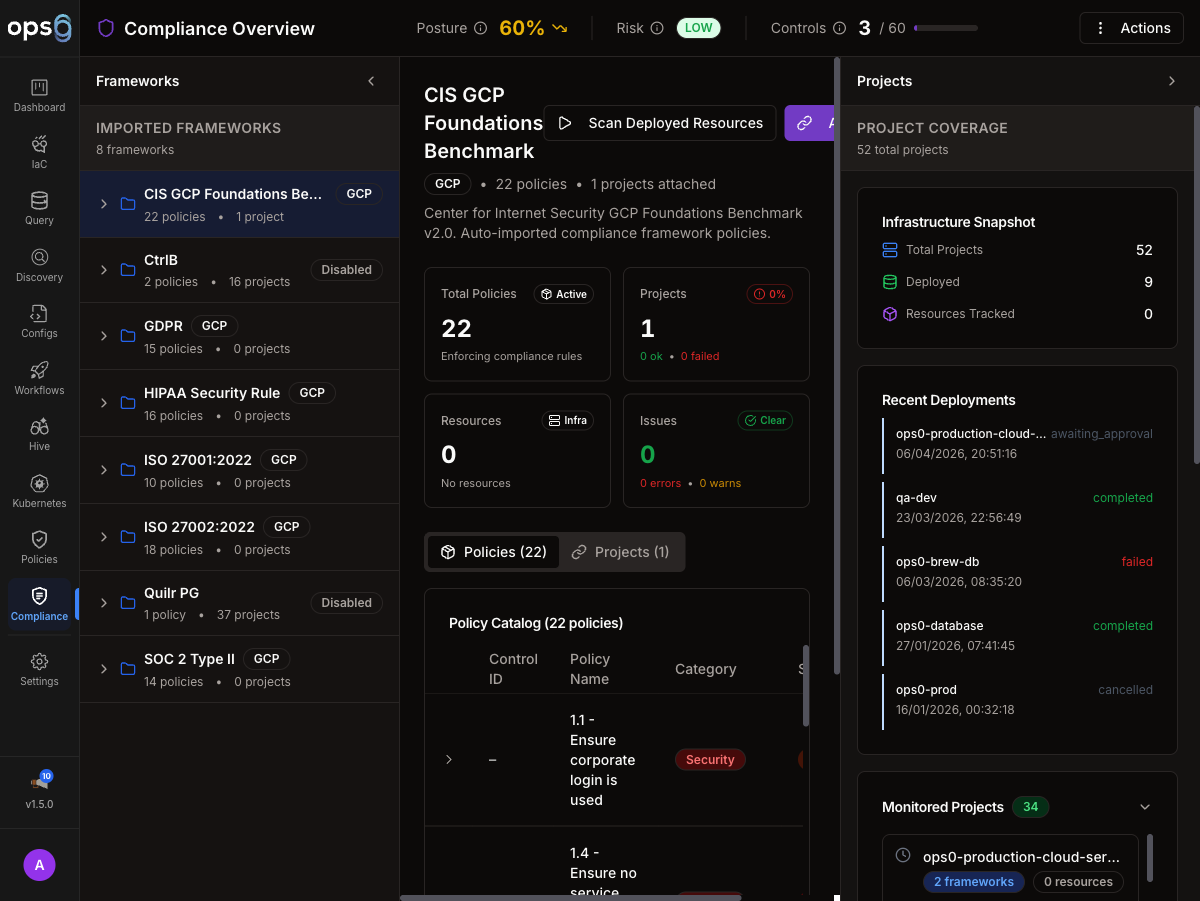Click Scan Deployed Resources button

click(x=660, y=123)
